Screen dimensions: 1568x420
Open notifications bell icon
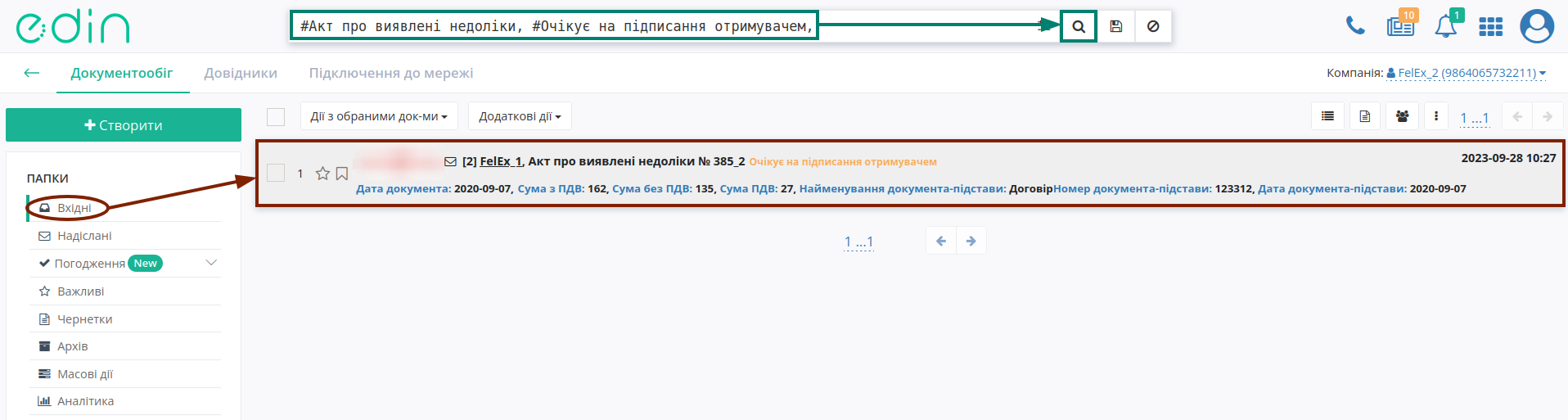[x=1446, y=25]
